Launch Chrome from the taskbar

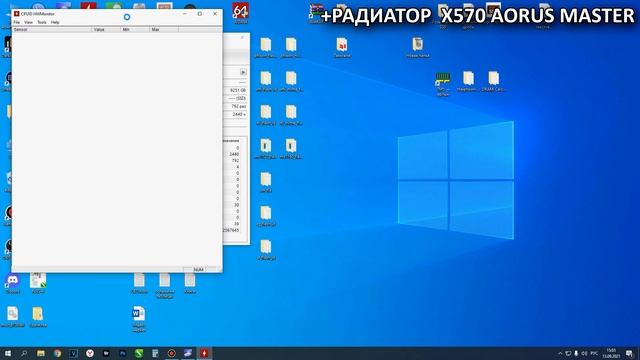tap(57, 353)
